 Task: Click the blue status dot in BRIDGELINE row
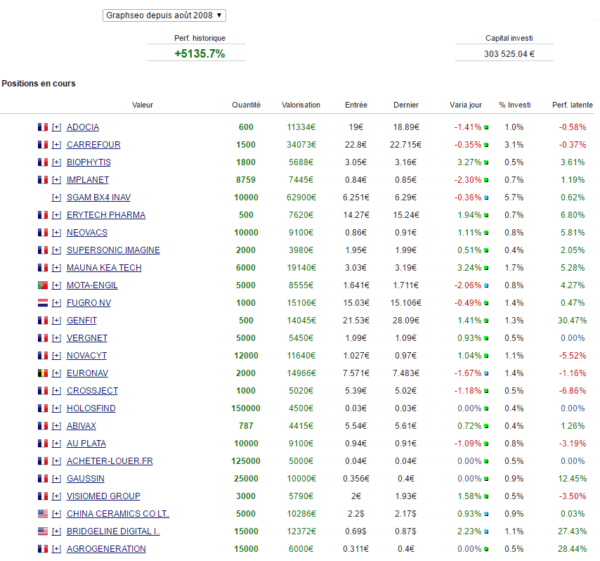[x=486, y=532]
